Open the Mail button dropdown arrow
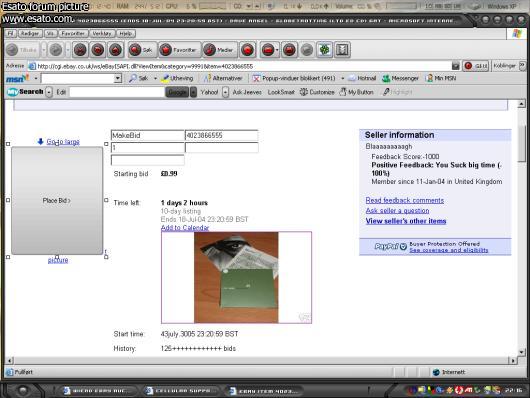Viewport: 530px width, 398px height. (276, 50)
